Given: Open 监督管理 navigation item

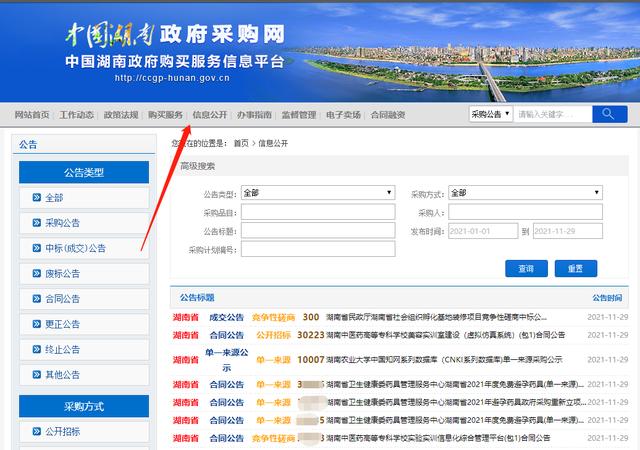Looking at the screenshot, I should (299, 115).
